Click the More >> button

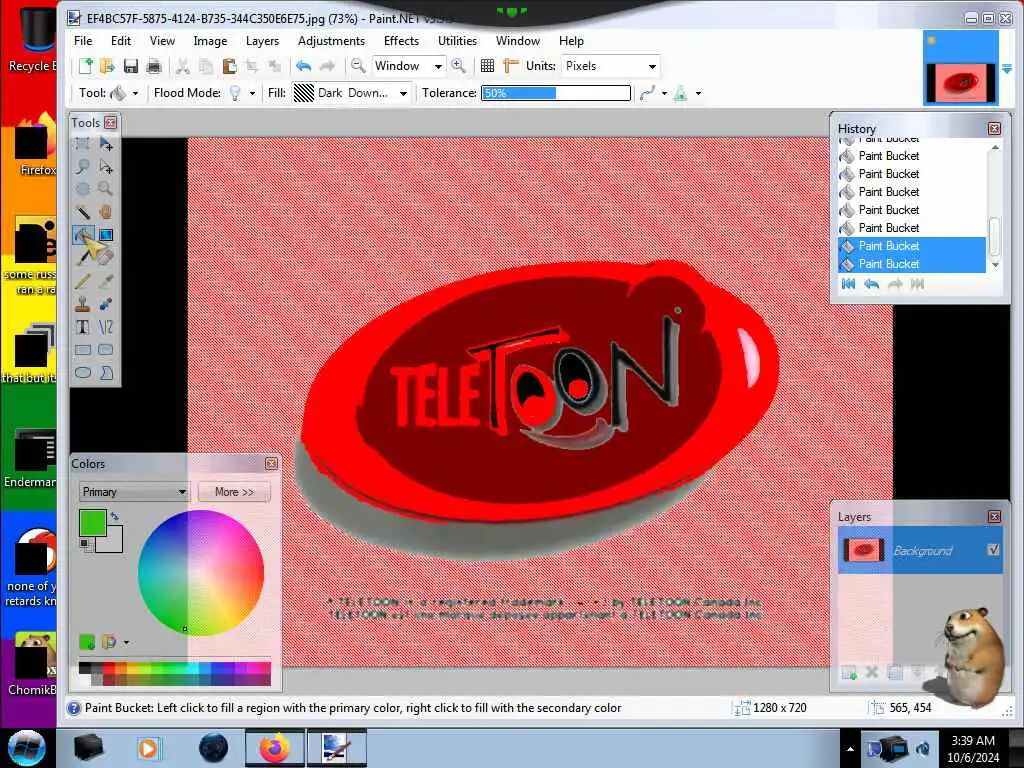coord(234,492)
